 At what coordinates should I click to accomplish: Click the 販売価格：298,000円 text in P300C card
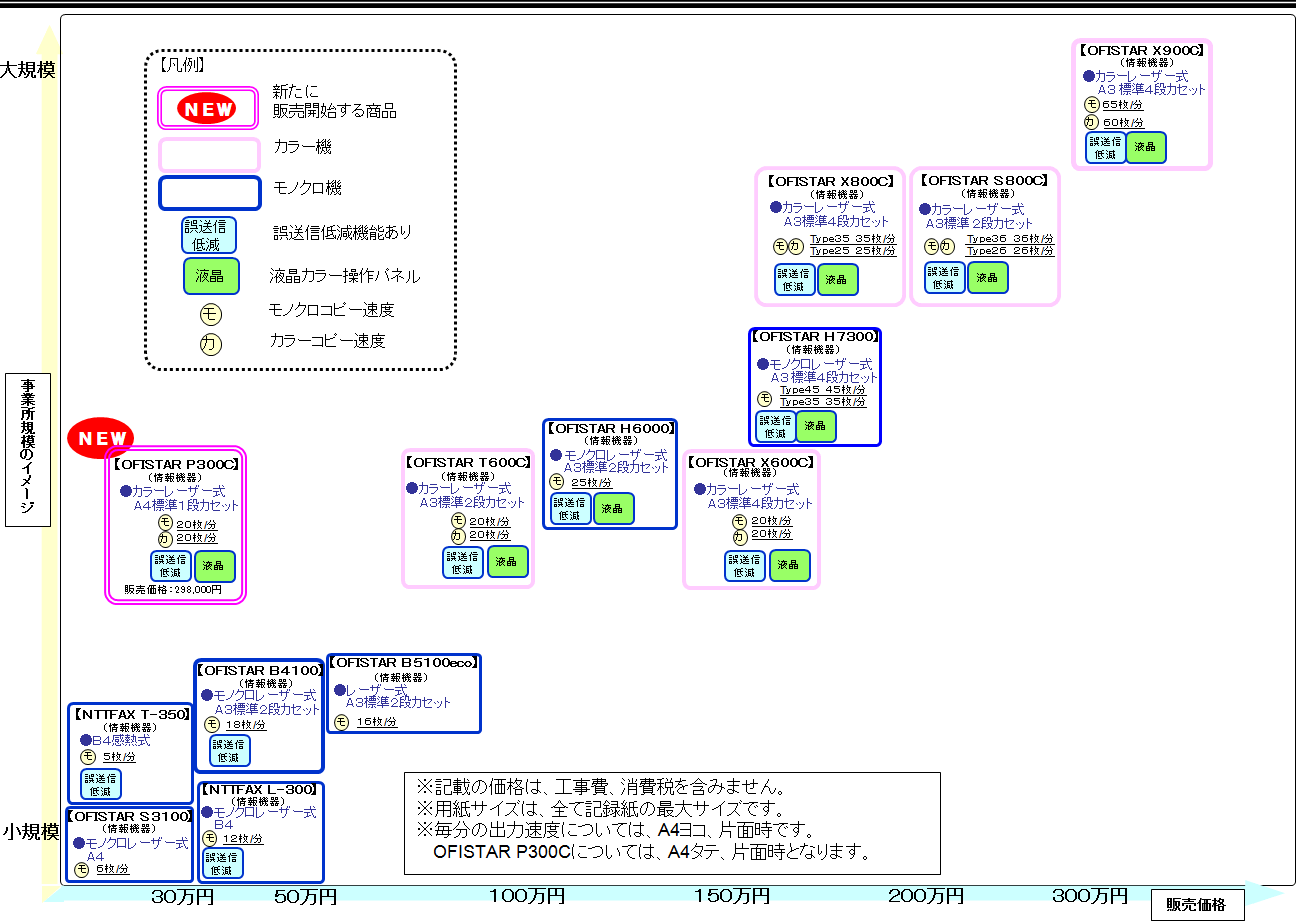[173, 591]
